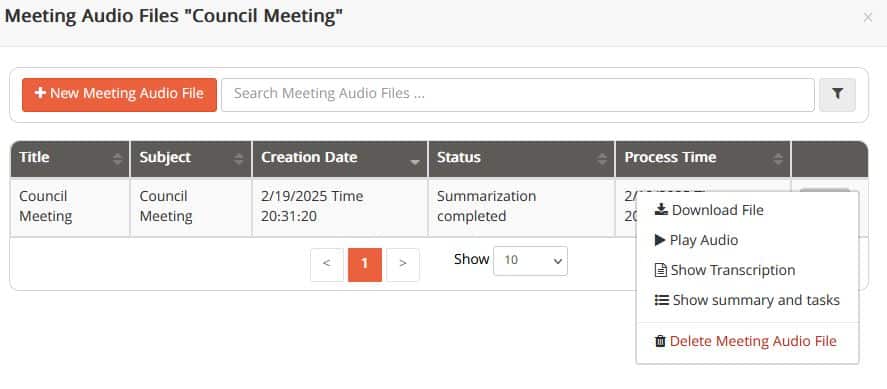887x389 pixels.
Task: Select page 1 in pagination
Action: pos(364,264)
